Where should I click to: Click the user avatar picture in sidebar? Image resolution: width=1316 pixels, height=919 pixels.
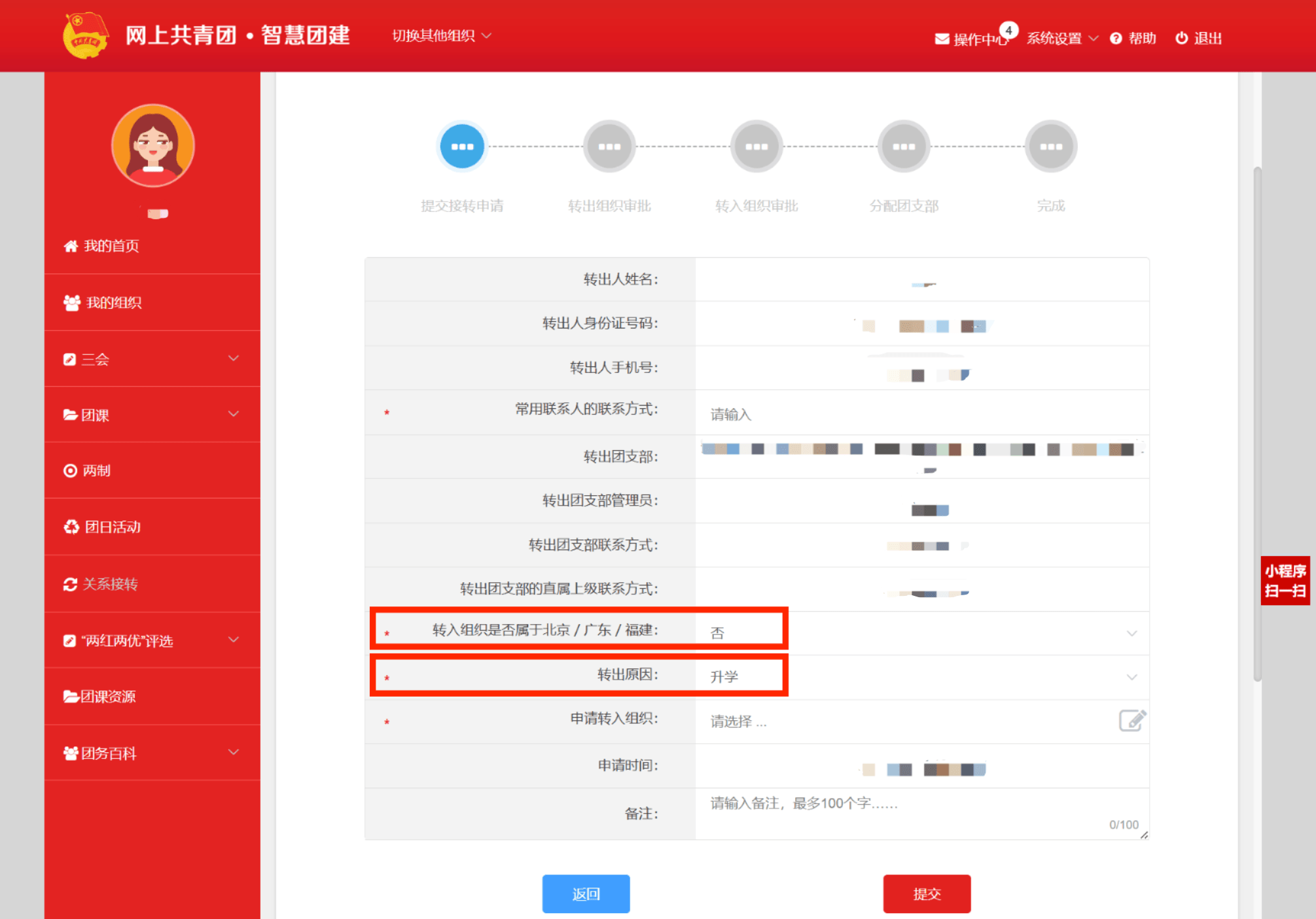coord(152,145)
